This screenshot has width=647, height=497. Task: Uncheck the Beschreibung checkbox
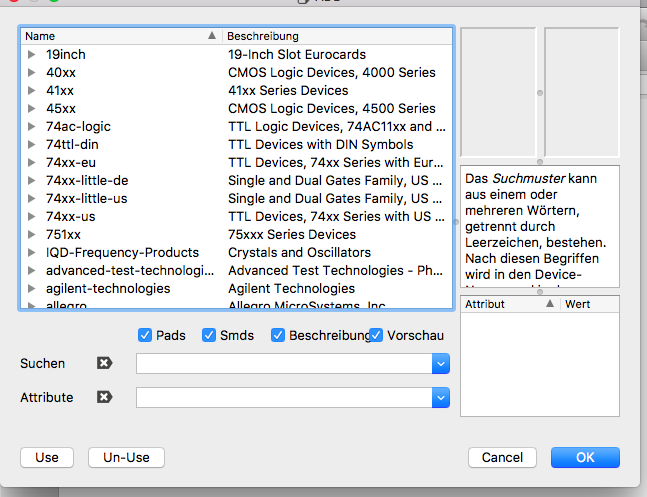coord(278,335)
